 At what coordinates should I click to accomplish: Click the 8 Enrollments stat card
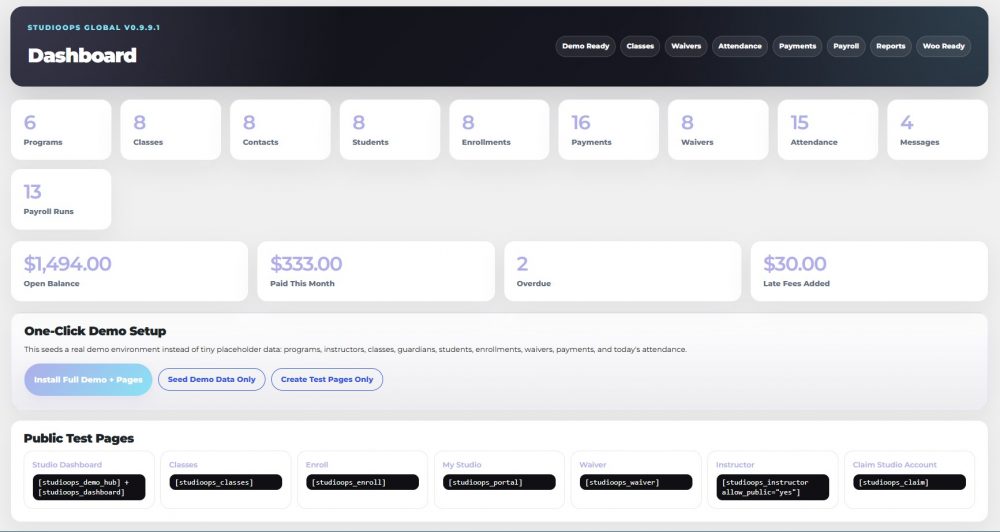(499, 129)
